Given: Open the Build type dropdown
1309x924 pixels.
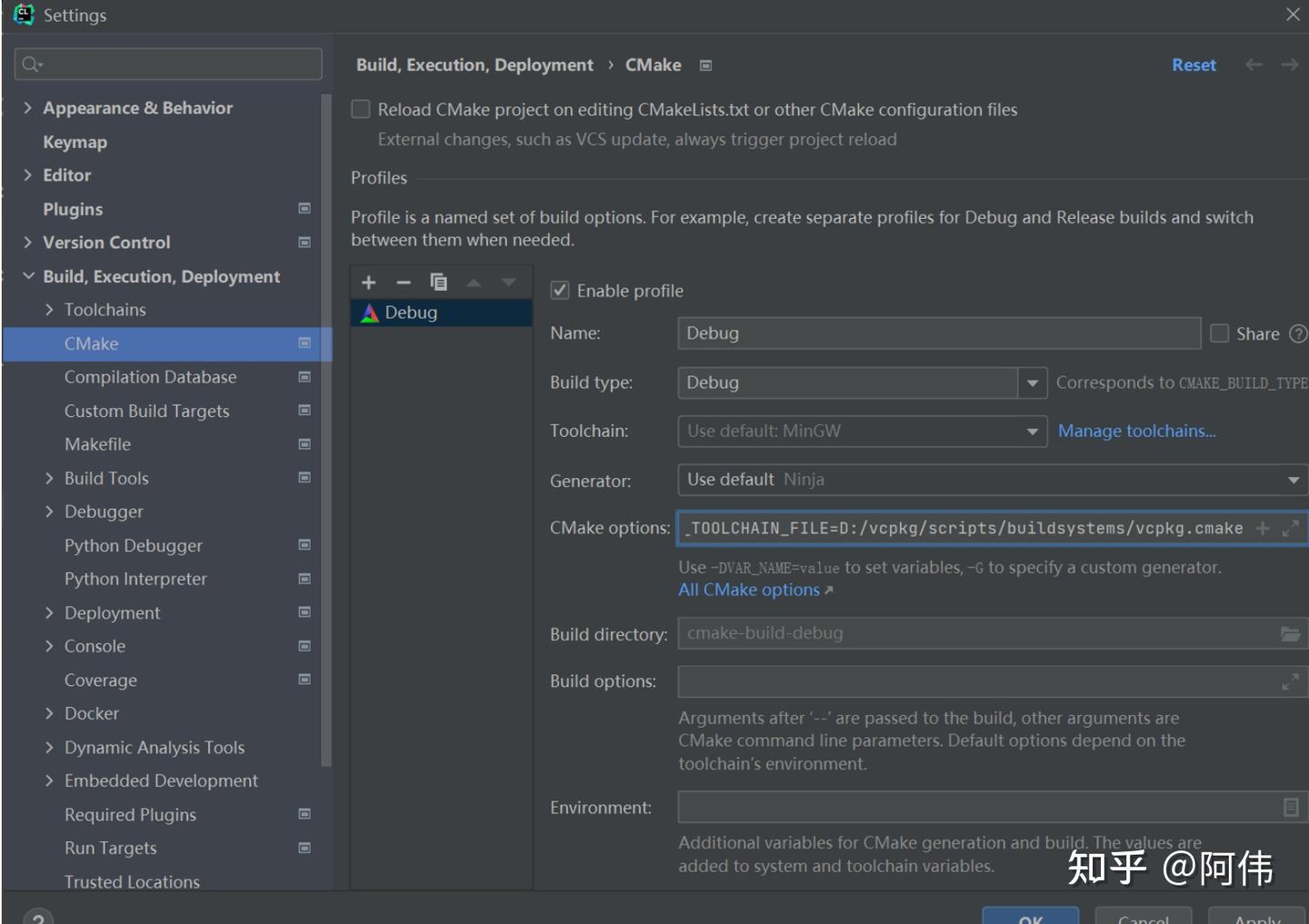Looking at the screenshot, I should pyautogui.click(x=1032, y=383).
